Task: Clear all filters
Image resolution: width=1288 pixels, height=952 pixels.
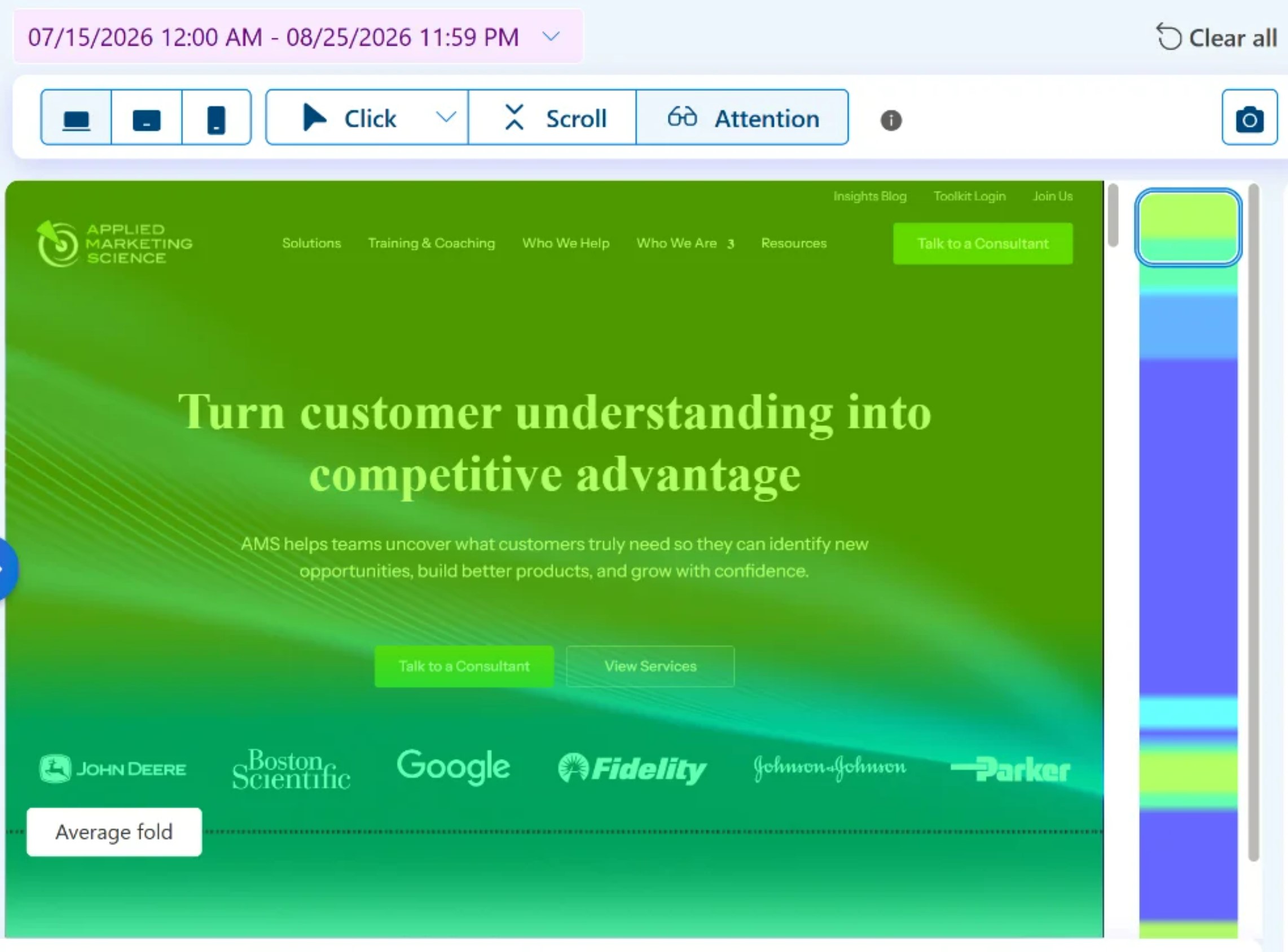Action: point(1216,38)
